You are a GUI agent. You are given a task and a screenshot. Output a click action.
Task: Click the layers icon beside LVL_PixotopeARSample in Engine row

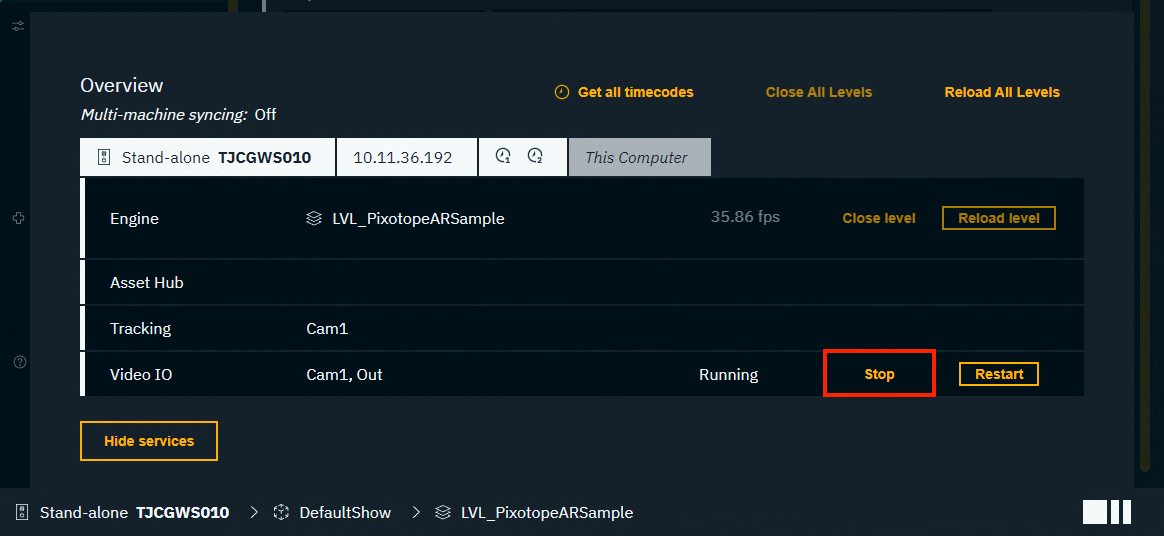[x=314, y=218]
